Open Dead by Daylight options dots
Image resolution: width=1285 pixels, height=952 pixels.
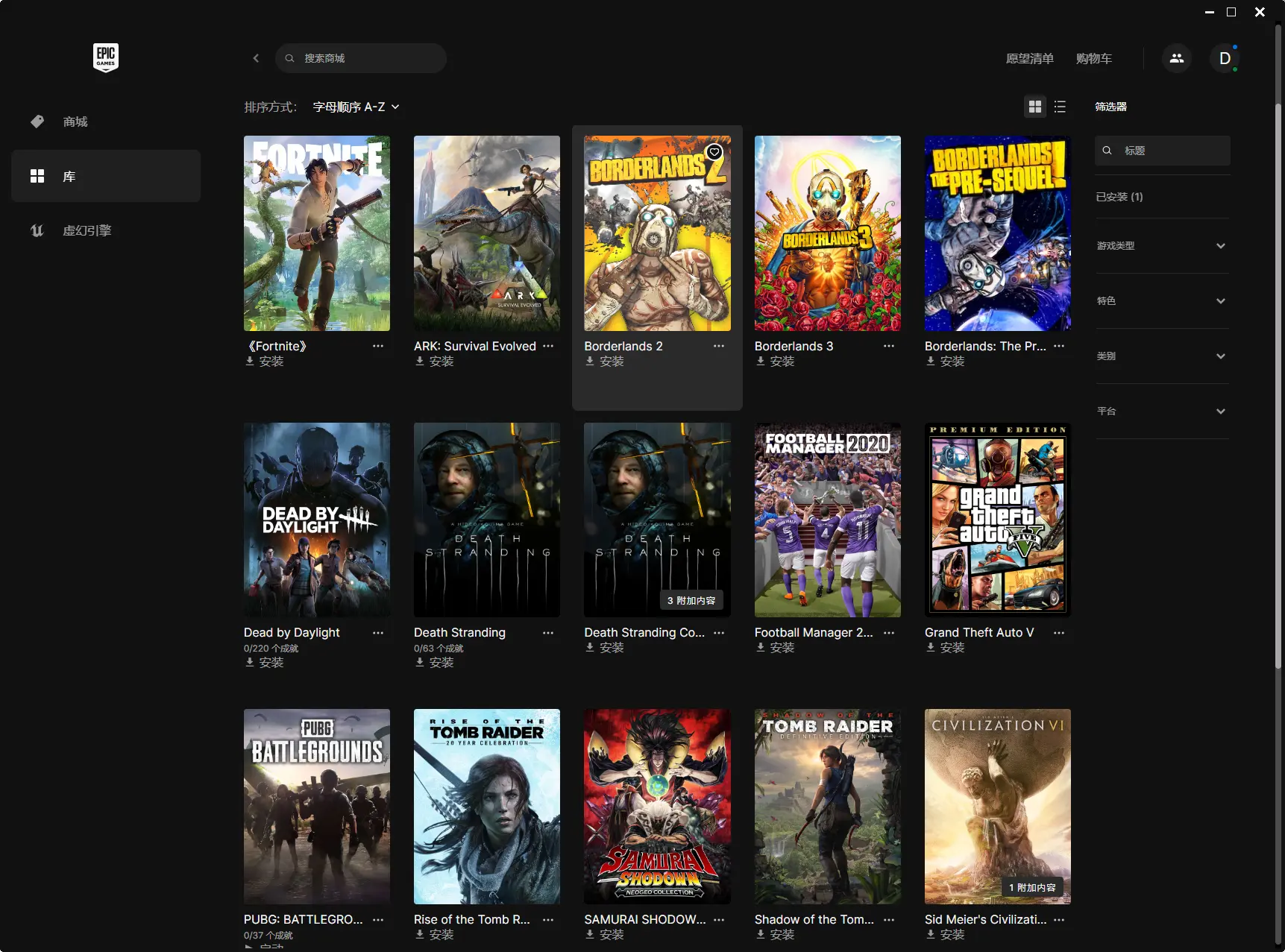tap(378, 632)
